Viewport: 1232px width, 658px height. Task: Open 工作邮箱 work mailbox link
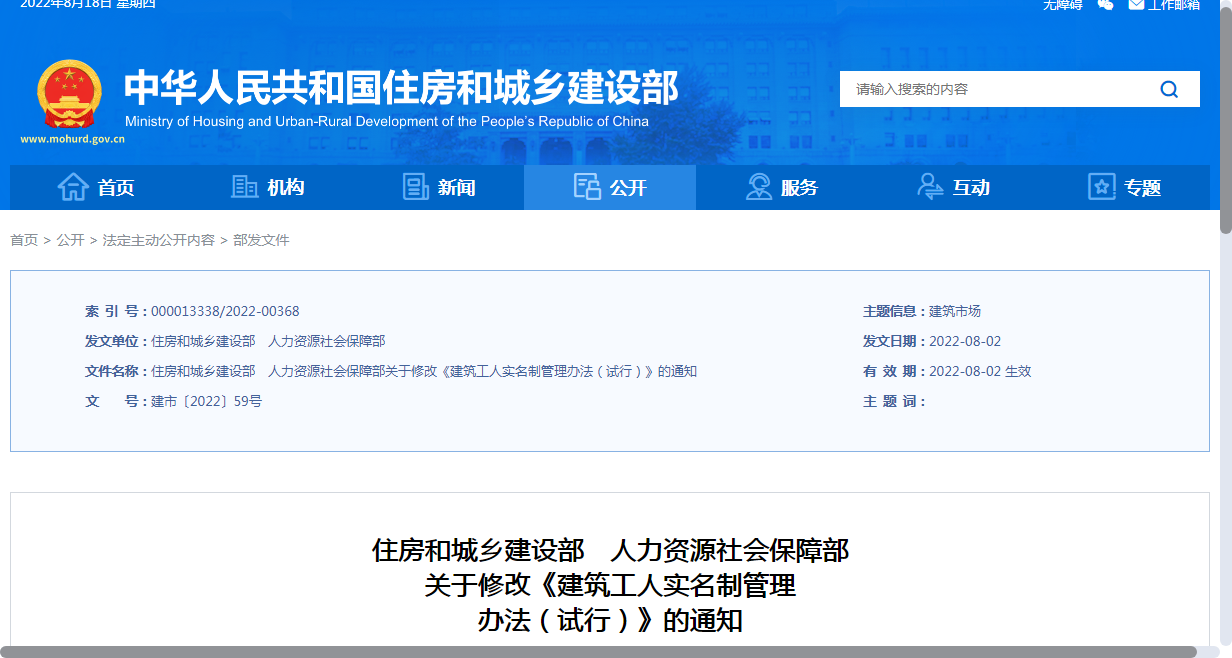pyautogui.click(x=1164, y=5)
